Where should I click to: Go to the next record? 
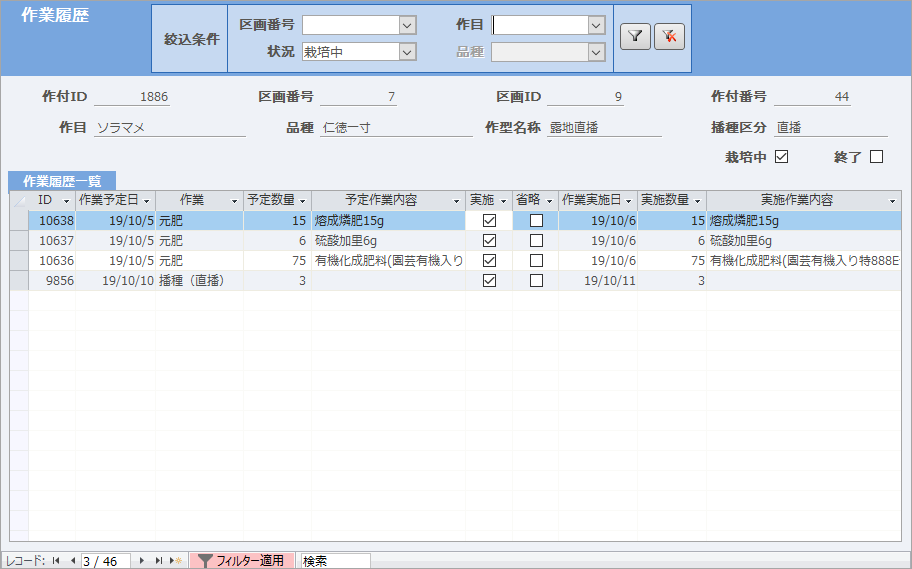click(x=142, y=561)
